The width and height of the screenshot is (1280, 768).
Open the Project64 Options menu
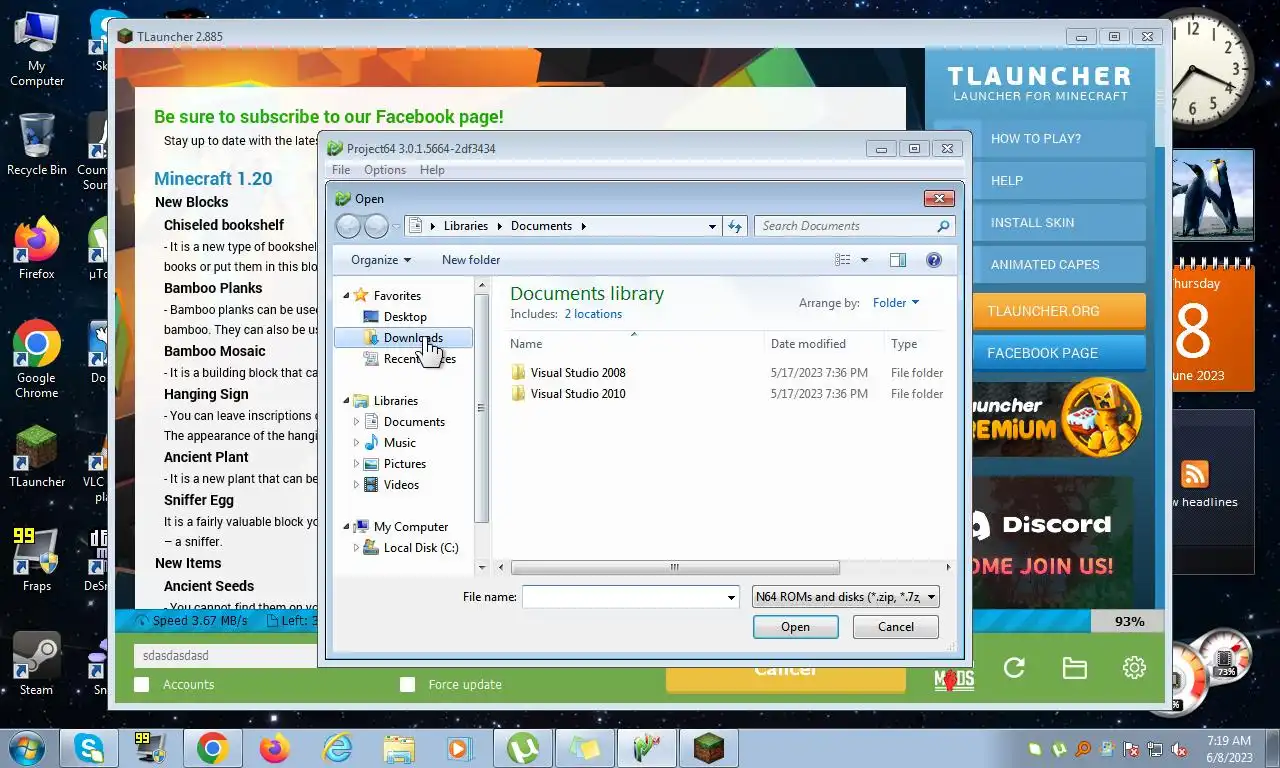pyautogui.click(x=385, y=170)
